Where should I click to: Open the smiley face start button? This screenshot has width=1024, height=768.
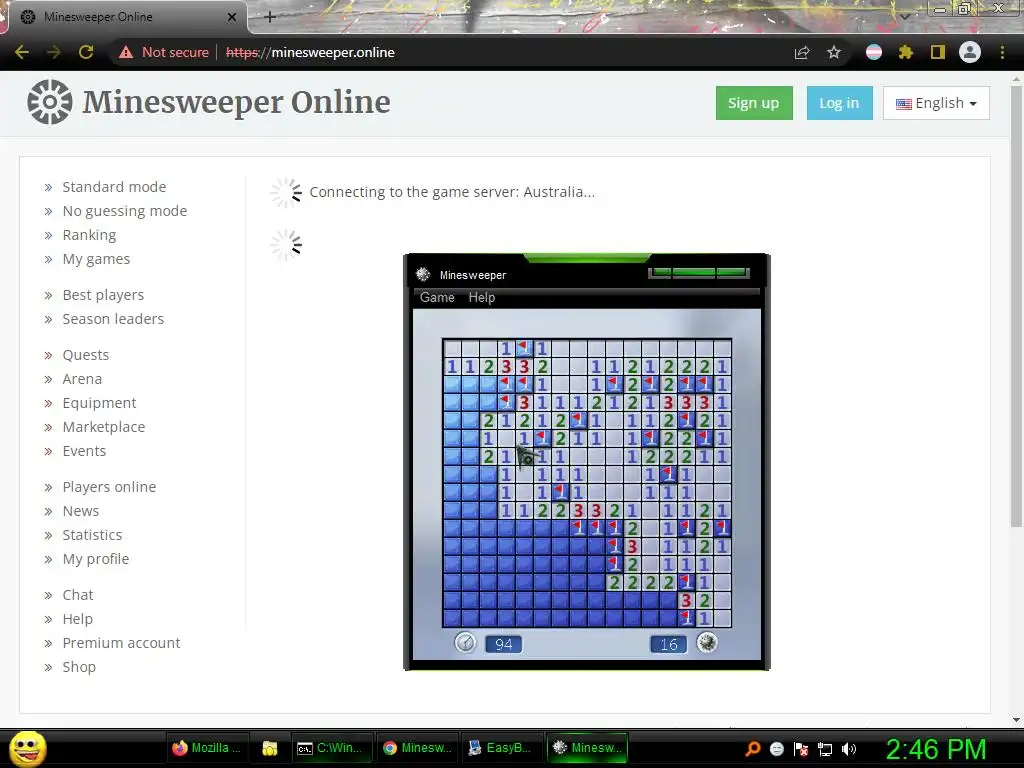click(27, 748)
